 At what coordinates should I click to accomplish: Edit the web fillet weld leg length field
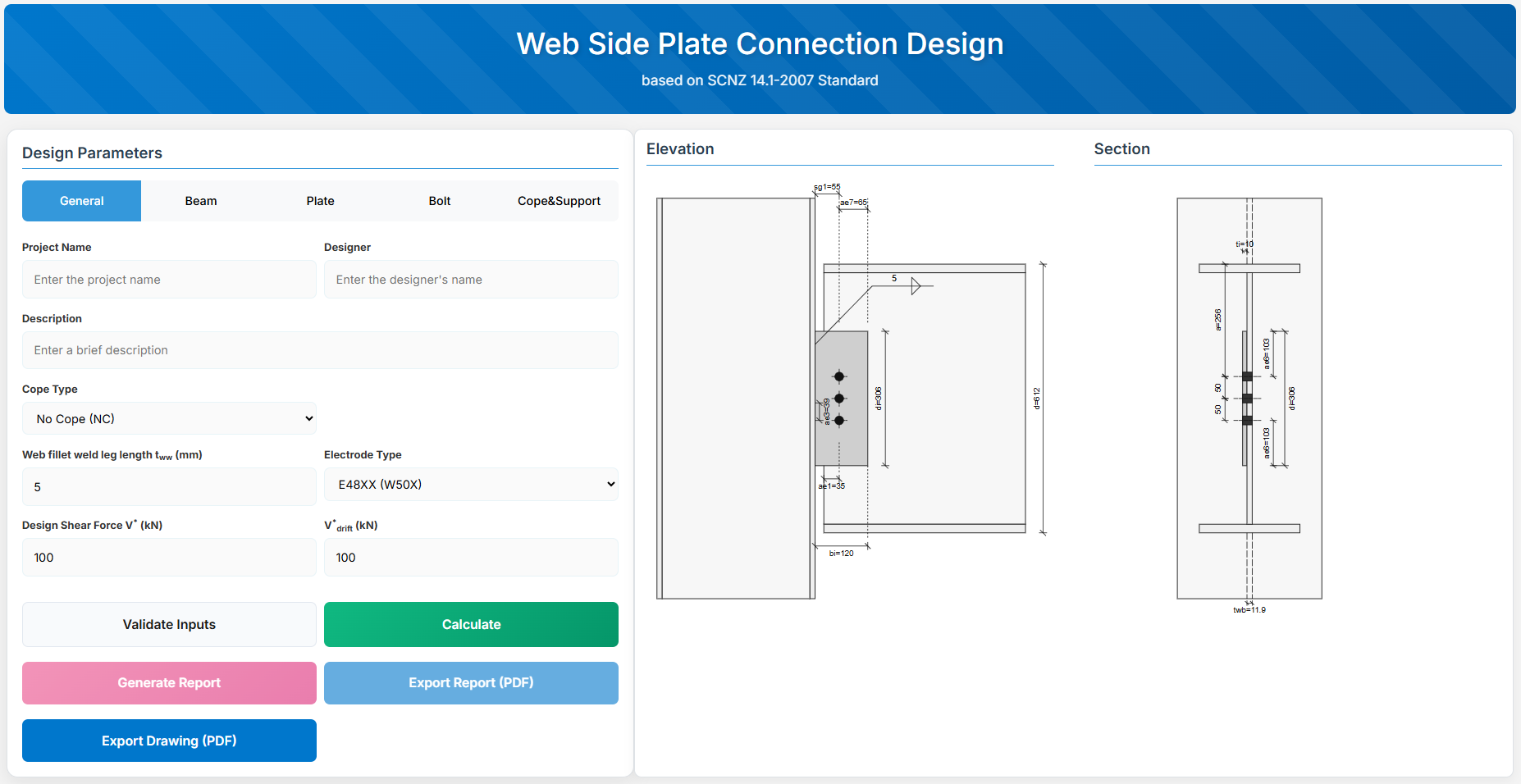click(x=169, y=486)
